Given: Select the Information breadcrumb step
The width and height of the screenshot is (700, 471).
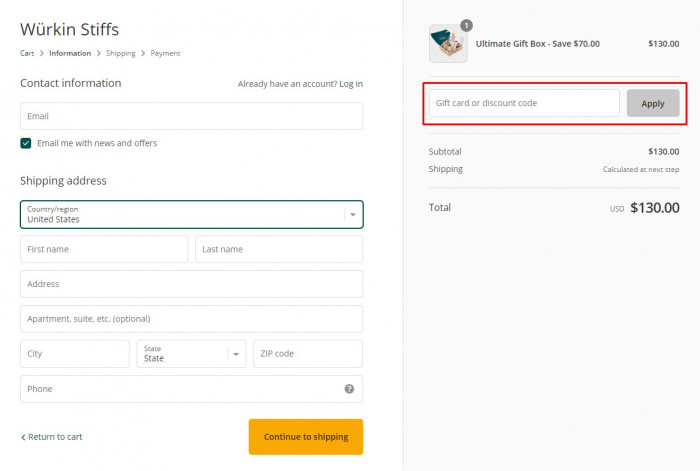Looking at the screenshot, I should point(70,53).
